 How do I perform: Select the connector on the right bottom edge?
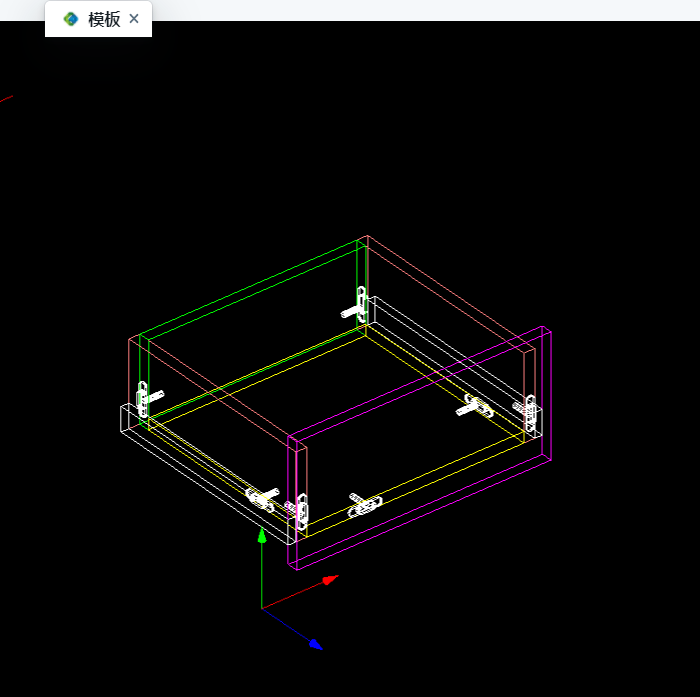point(476,406)
